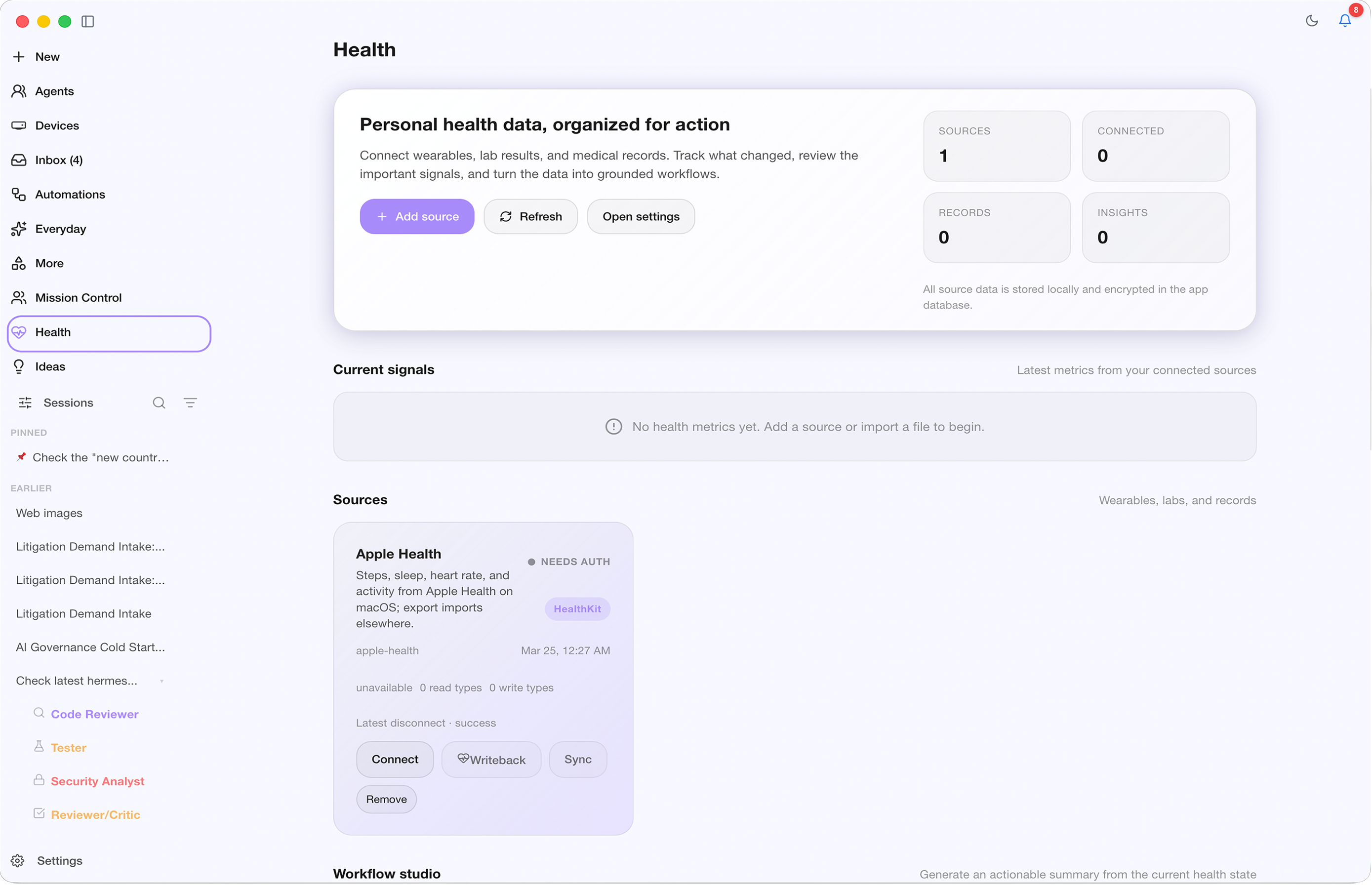Click the SOURCES stat card

click(997, 146)
